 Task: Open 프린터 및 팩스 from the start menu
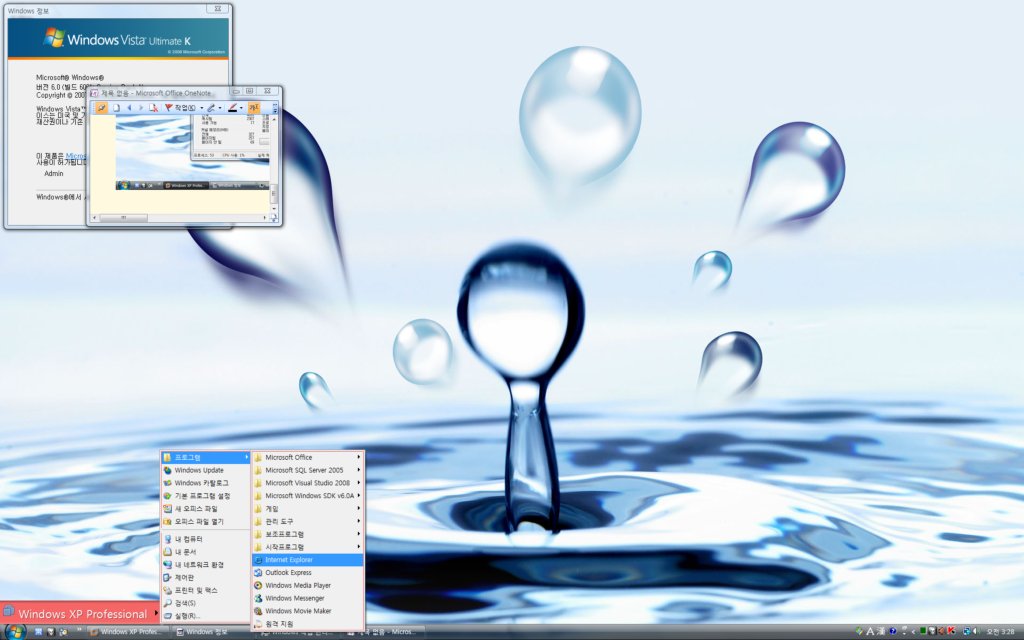[x=206, y=590]
